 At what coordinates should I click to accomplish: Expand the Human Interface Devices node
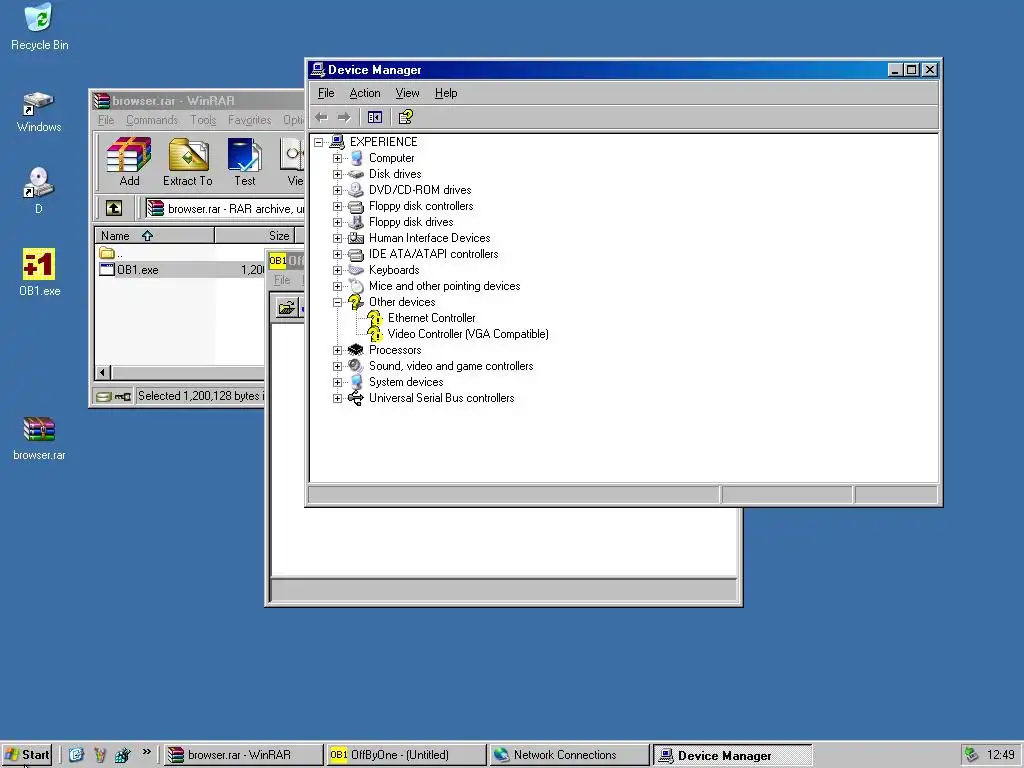click(x=338, y=238)
